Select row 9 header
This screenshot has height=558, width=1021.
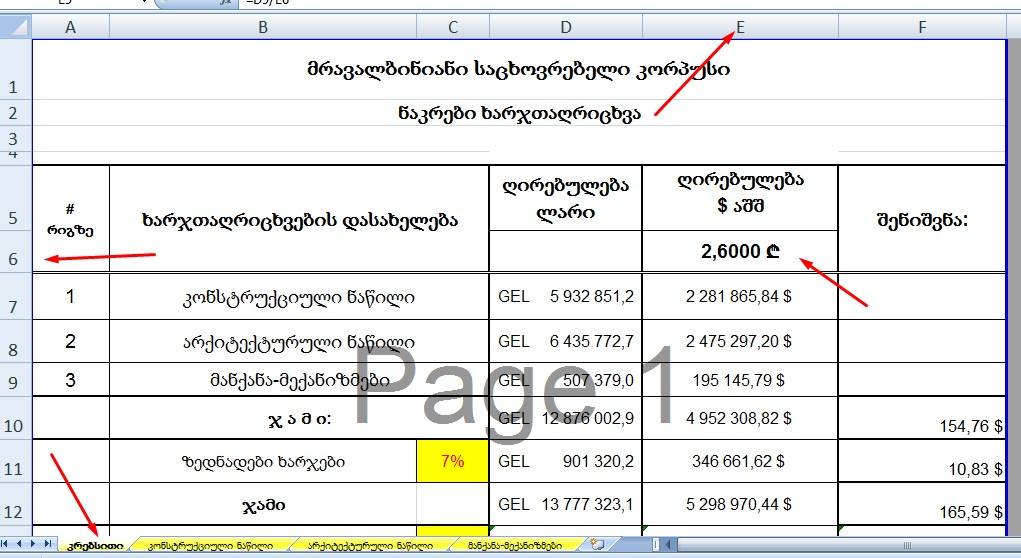(16, 380)
